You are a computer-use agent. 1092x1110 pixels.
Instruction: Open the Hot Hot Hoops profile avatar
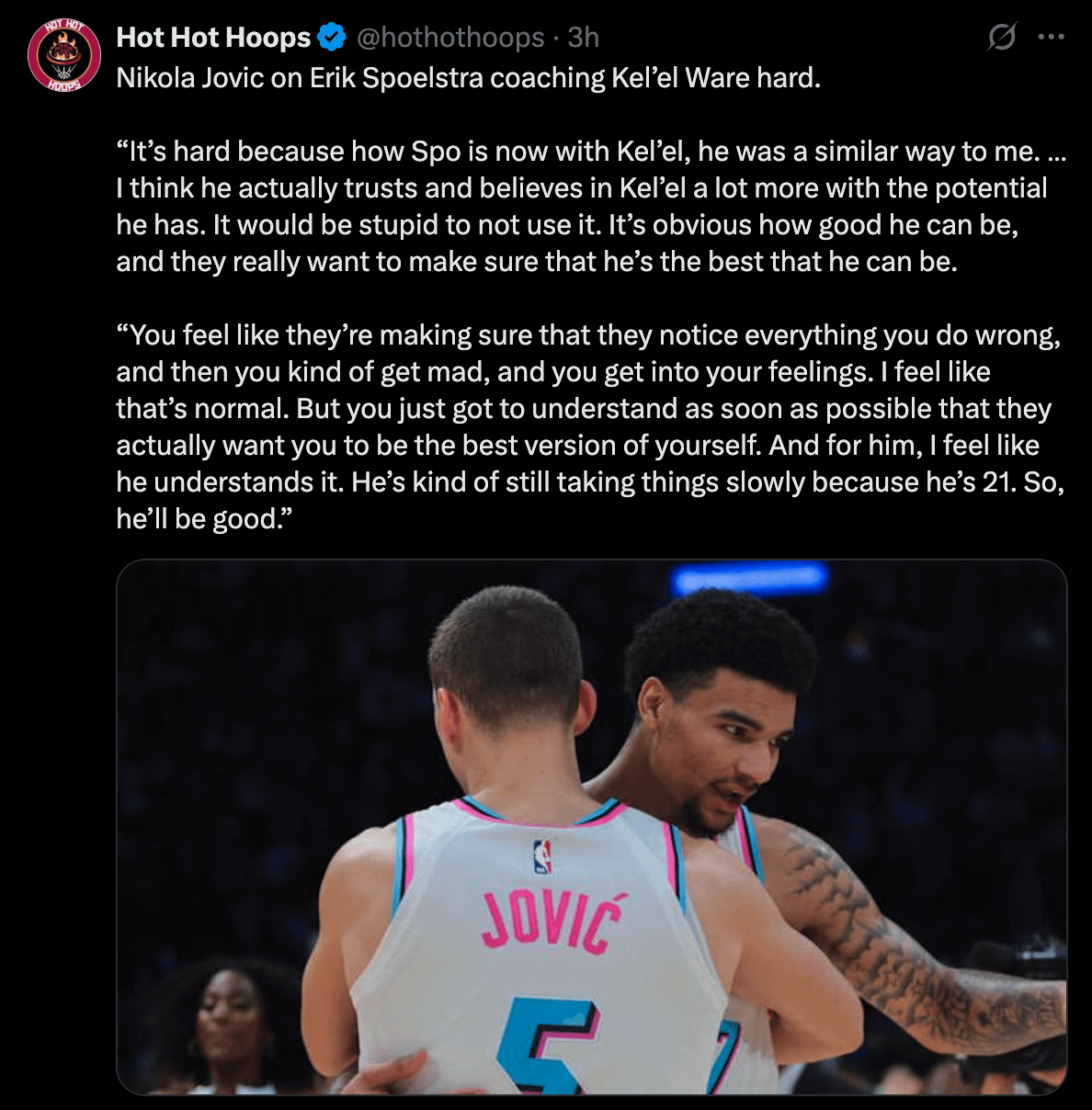pos(63,54)
